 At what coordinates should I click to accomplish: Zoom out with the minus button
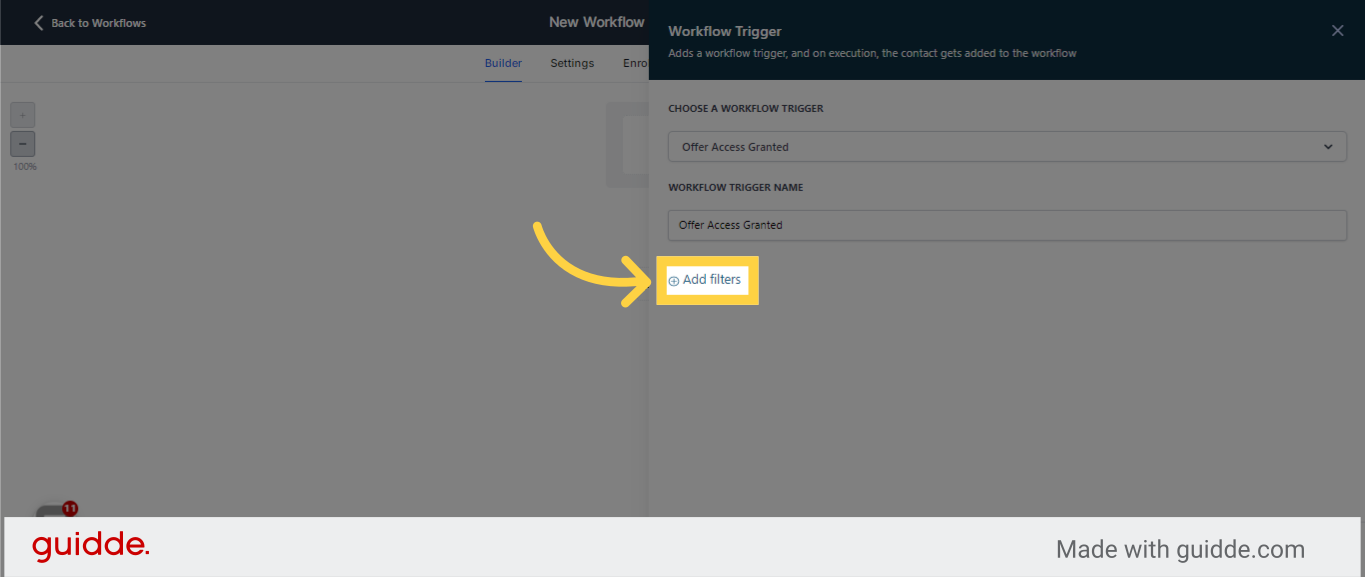pyautogui.click(x=23, y=144)
